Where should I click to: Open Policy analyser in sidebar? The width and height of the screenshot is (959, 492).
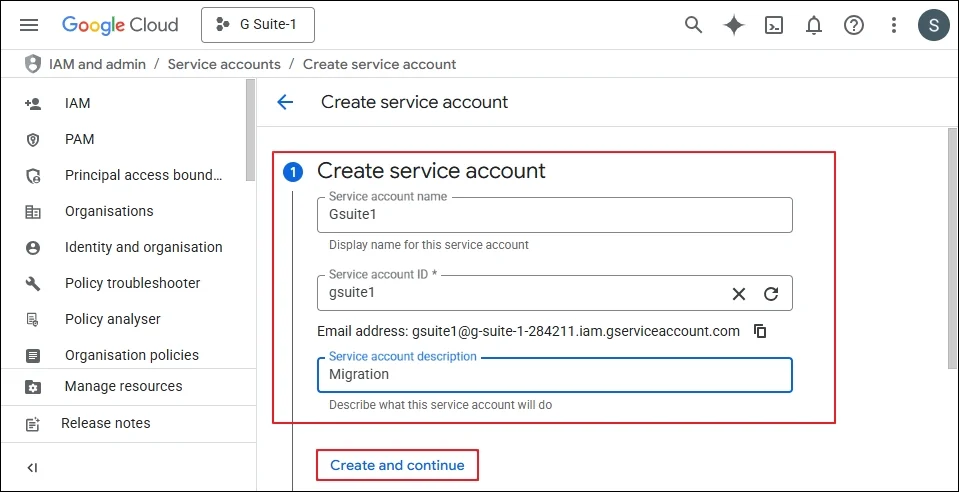tap(113, 319)
